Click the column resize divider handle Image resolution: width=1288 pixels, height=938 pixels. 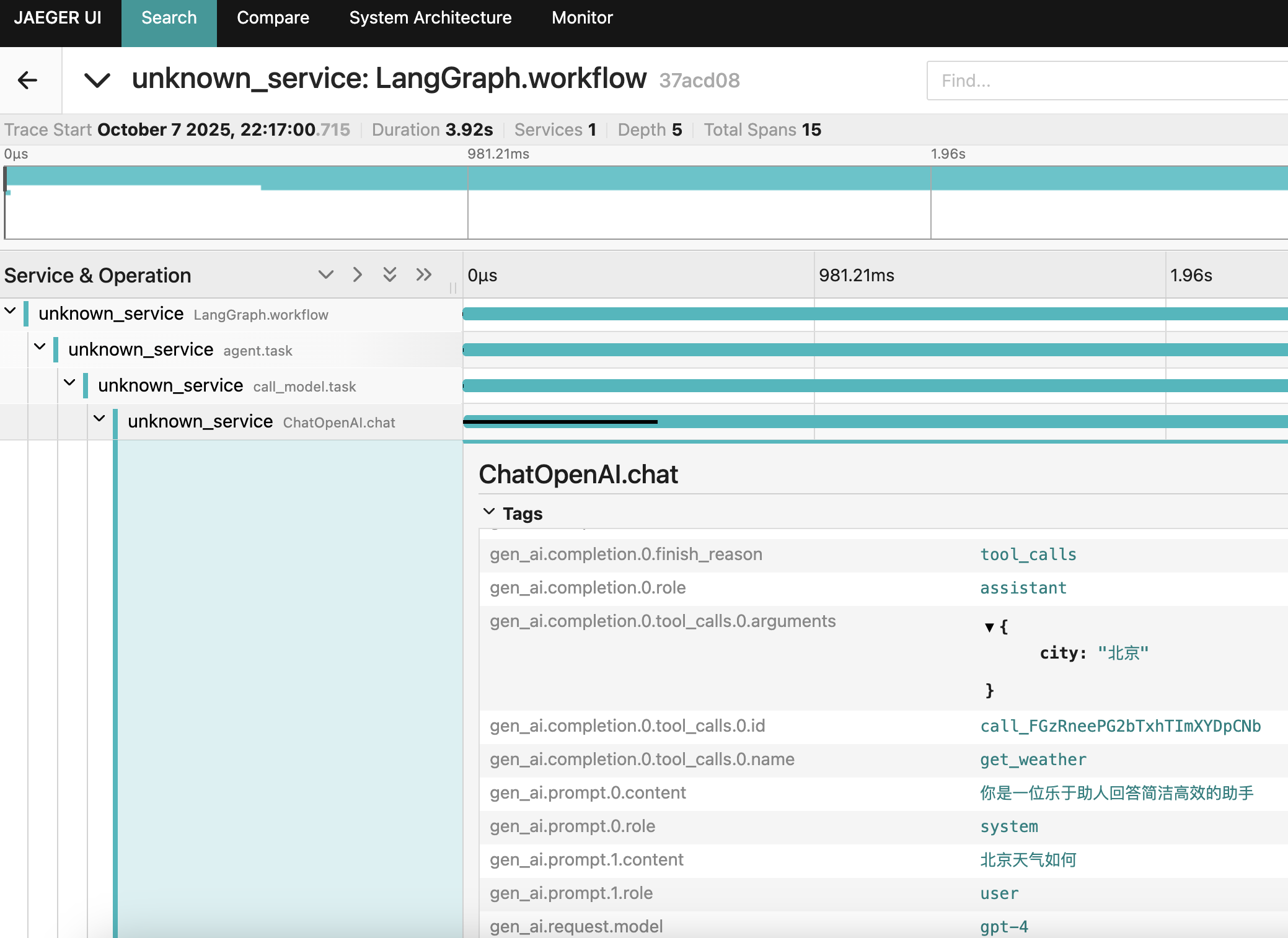[x=453, y=288]
